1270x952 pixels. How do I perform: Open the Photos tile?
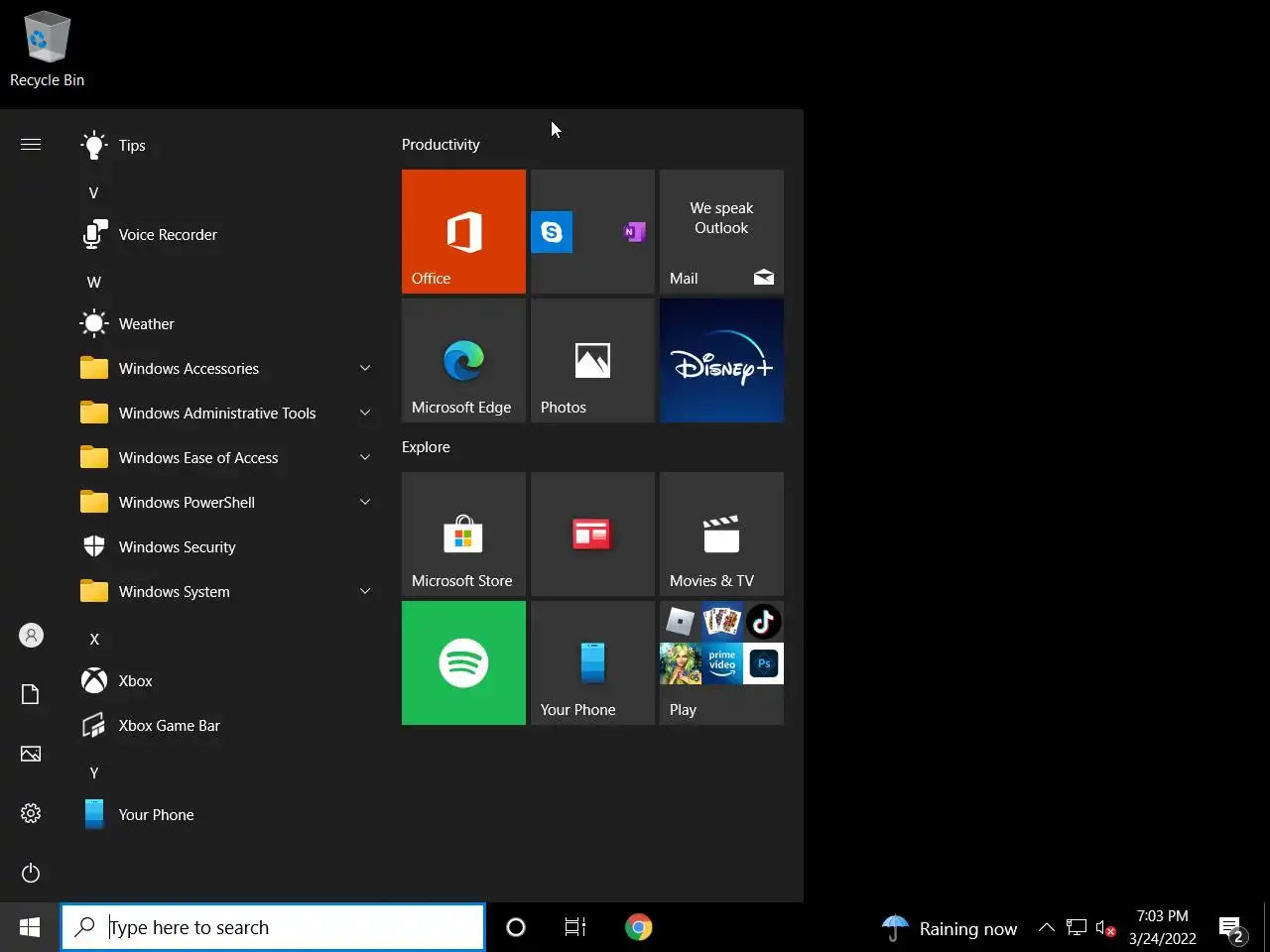pos(592,360)
